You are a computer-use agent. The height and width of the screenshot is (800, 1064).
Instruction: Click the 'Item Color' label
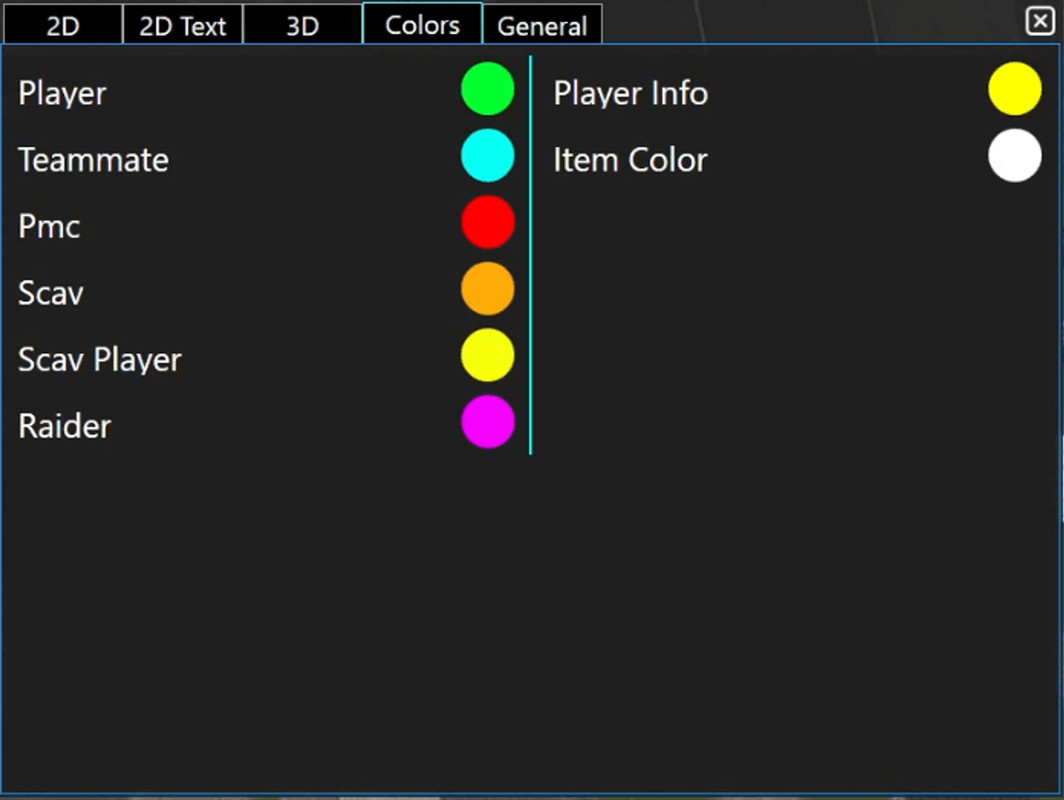point(630,160)
